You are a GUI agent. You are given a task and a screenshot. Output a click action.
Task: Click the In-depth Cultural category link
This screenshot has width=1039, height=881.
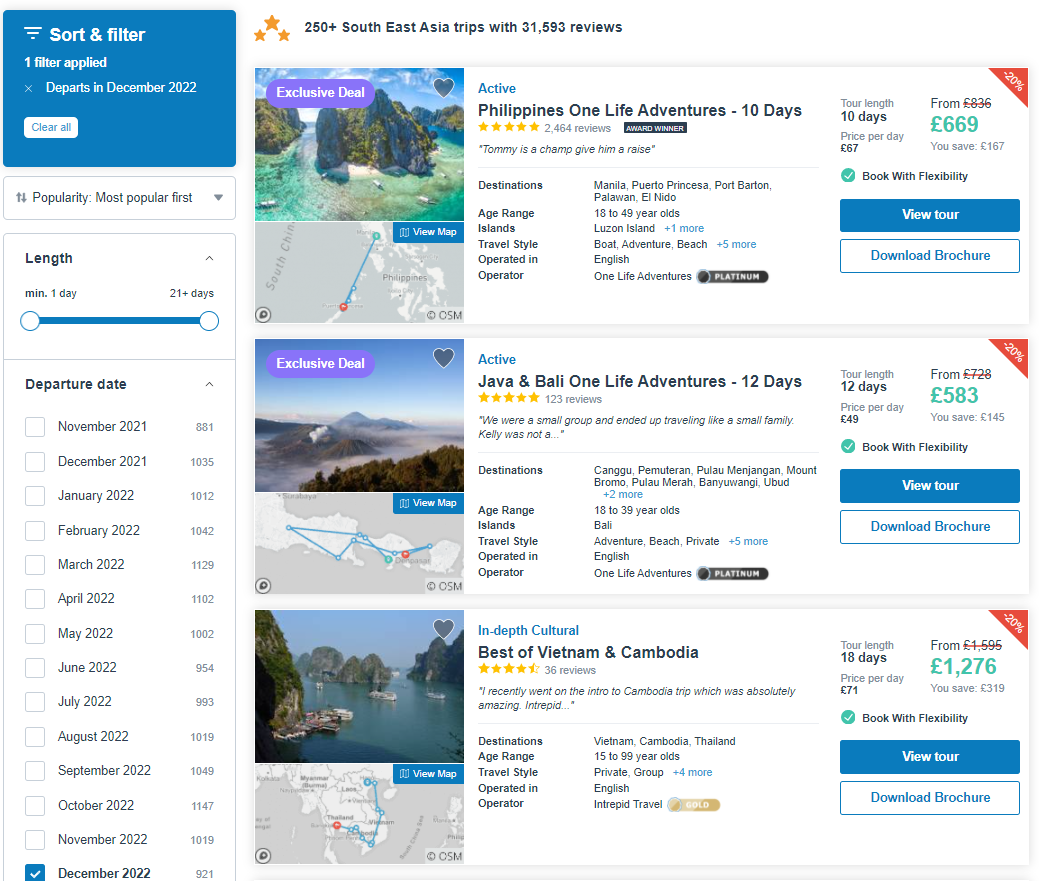[528, 631]
